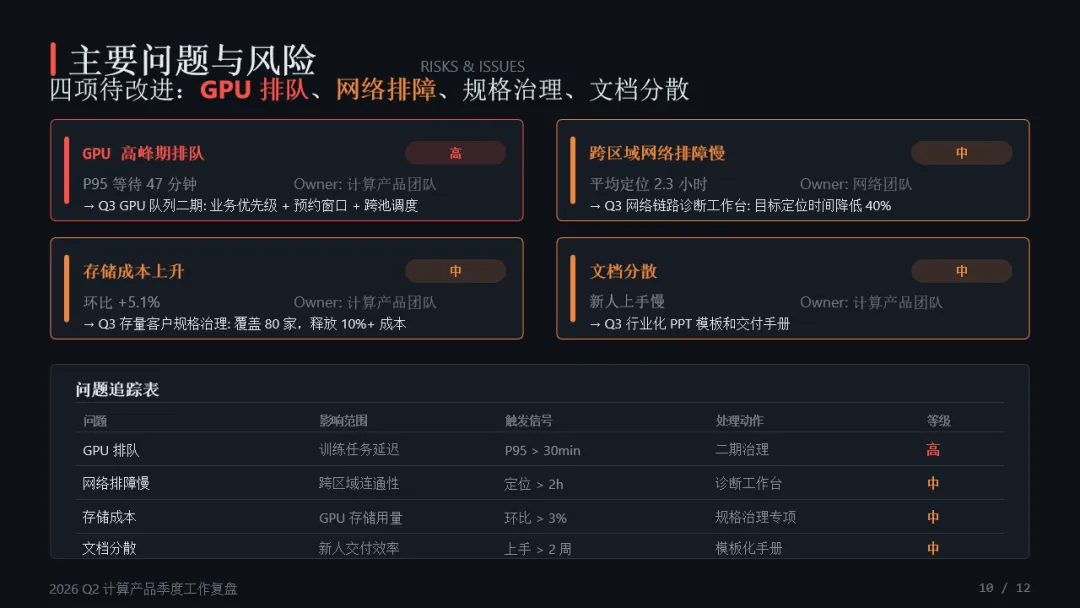Screen dimensions: 1080x608
Task: Click the 存储成本上升 card heading
Action: (x=134, y=271)
